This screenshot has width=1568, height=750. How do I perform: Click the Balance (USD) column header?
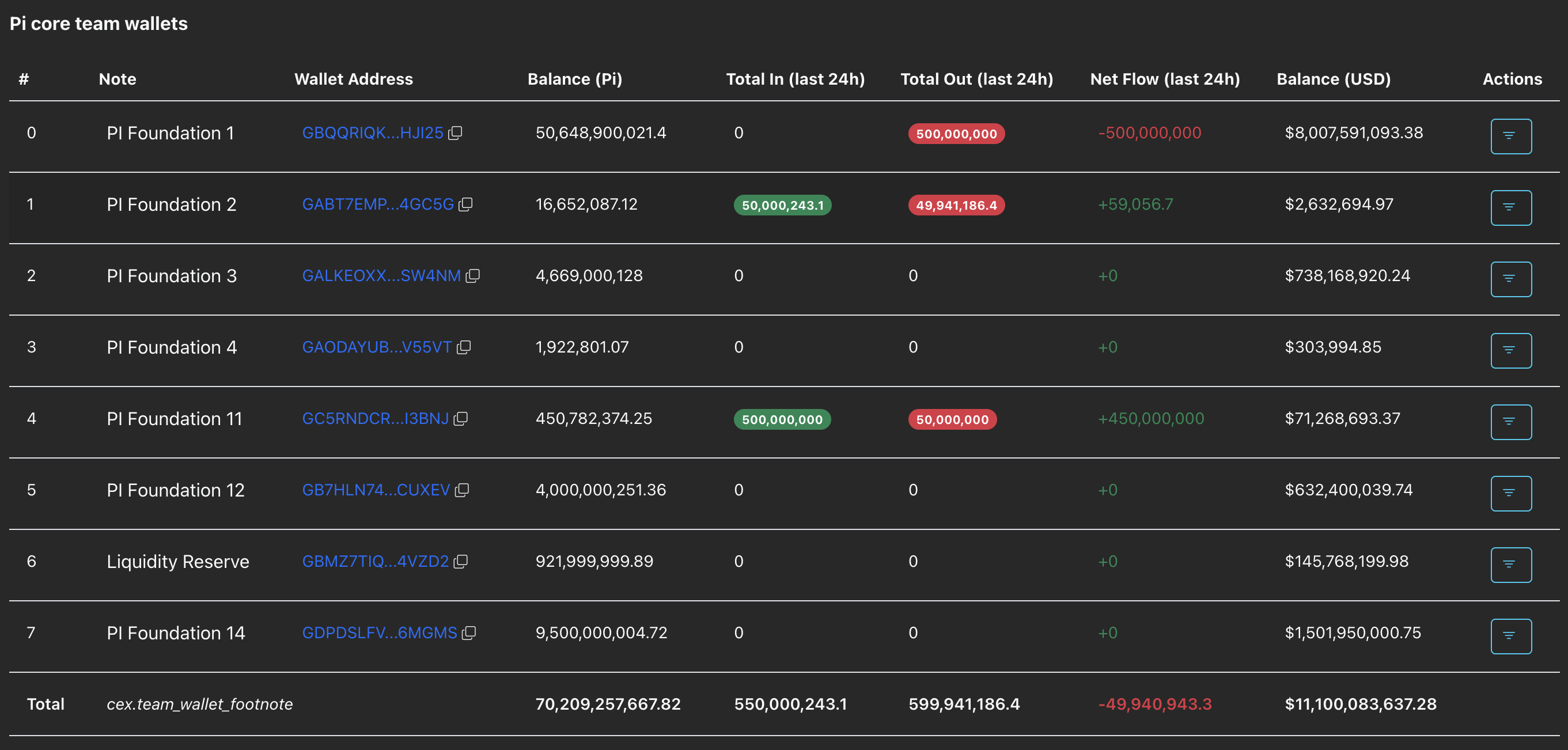pos(1333,79)
